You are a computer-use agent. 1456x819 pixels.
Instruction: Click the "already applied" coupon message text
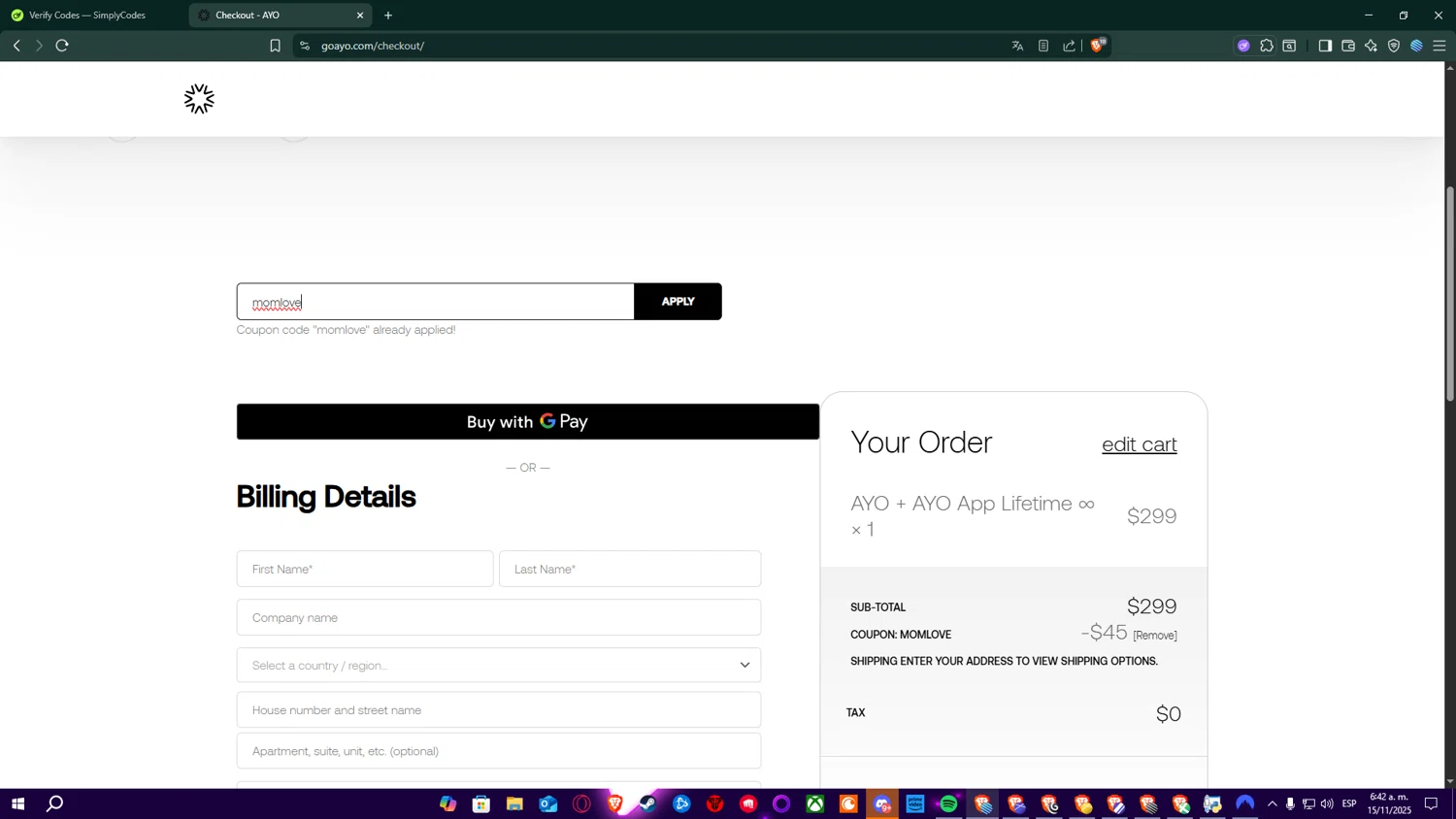pos(347,330)
